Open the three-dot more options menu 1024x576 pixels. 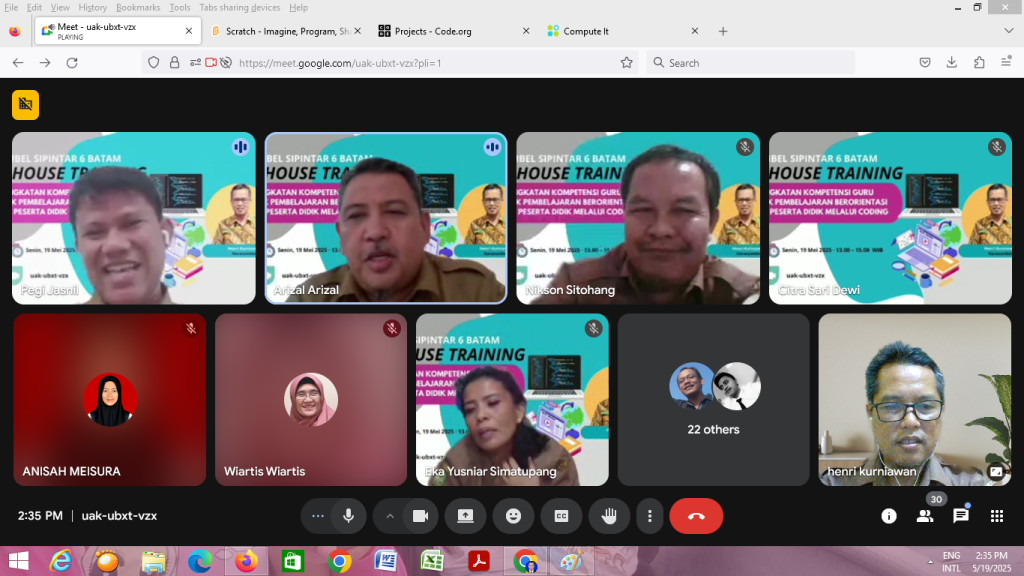coord(650,516)
